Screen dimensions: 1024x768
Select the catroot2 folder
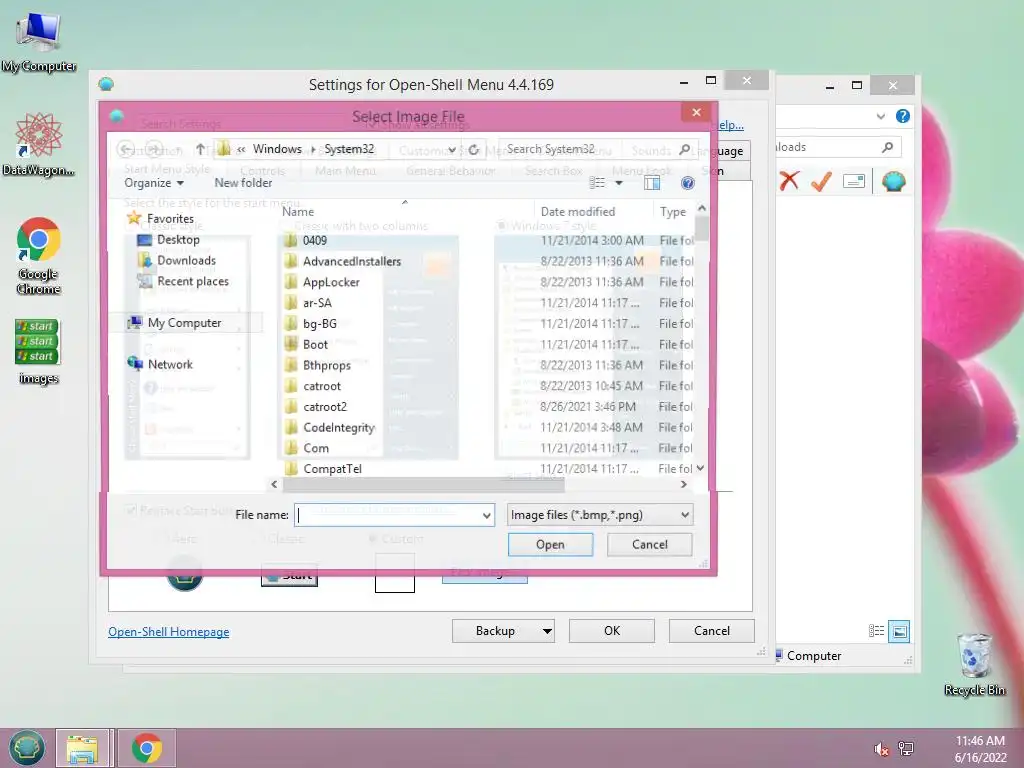pyautogui.click(x=325, y=407)
